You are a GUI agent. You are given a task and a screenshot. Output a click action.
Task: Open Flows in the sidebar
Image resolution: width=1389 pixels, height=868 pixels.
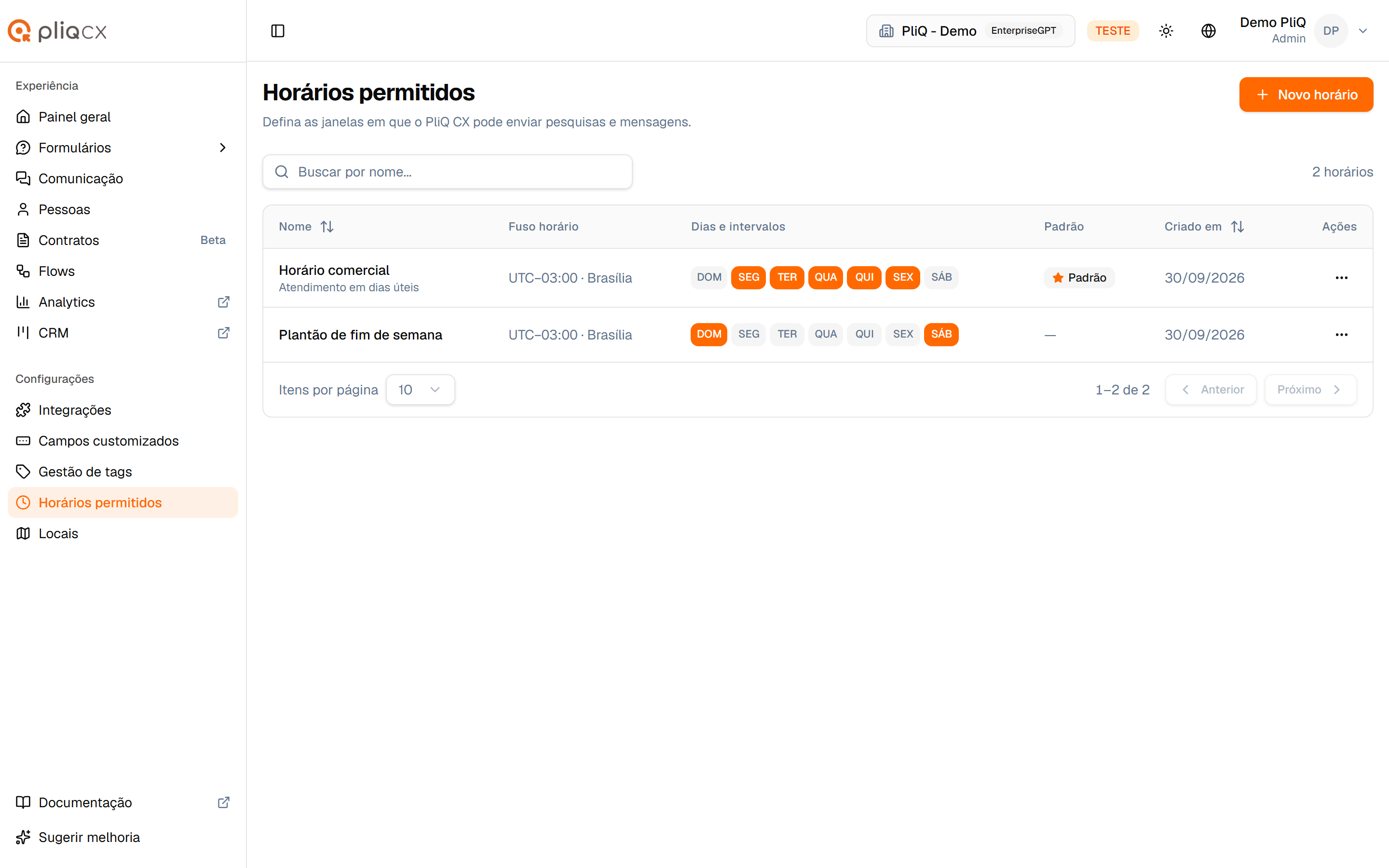[x=123, y=271]
